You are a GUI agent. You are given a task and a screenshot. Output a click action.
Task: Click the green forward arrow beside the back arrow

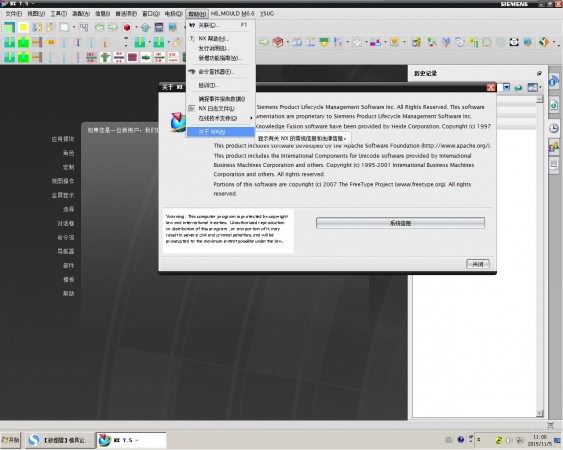click(x=113, y=27)
